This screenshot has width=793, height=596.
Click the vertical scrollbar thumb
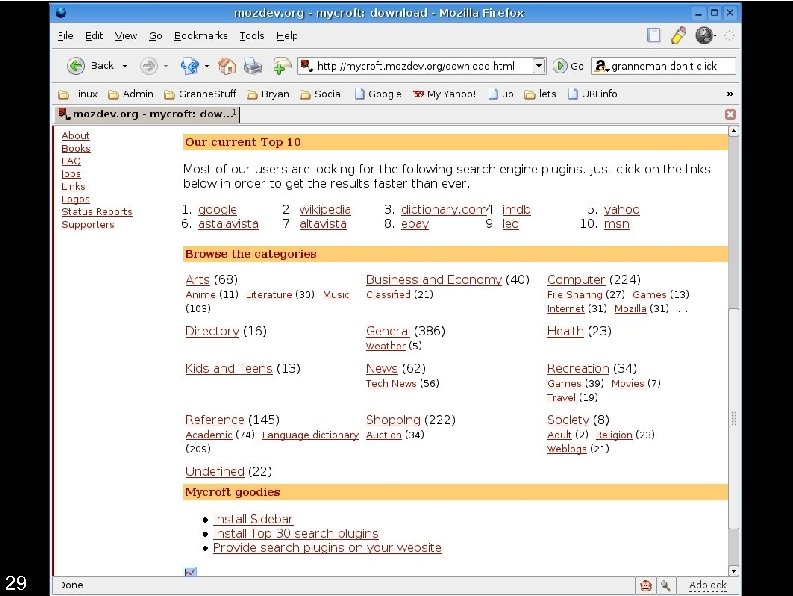(733, 419)
